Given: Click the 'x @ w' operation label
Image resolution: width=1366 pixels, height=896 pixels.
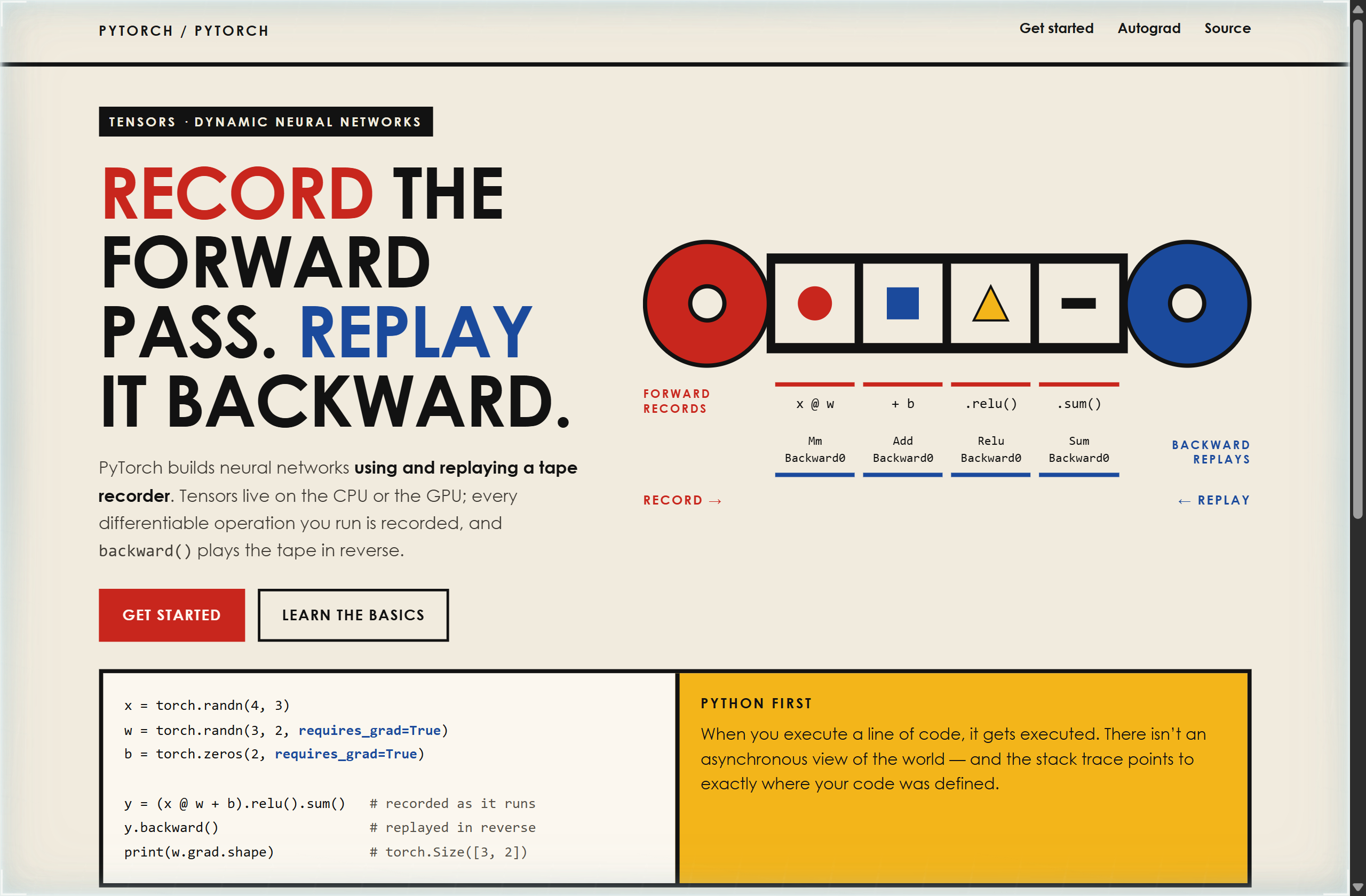Looking at the screenshot, I should 814,404.
